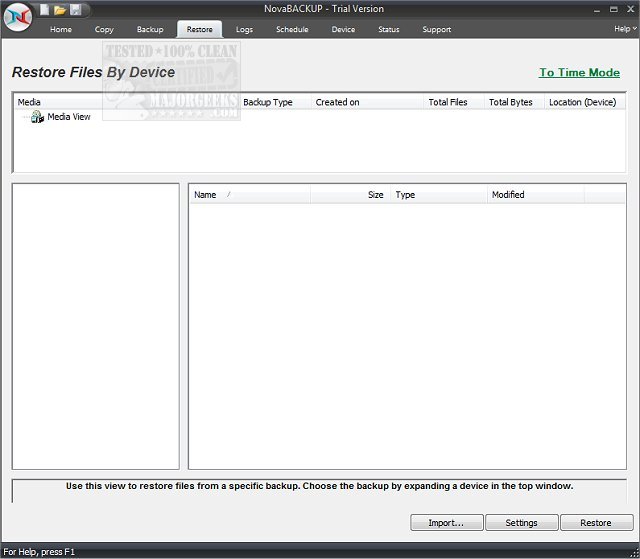Sort by Backup Type column header
640x559 pixels.
click(275, 102)
